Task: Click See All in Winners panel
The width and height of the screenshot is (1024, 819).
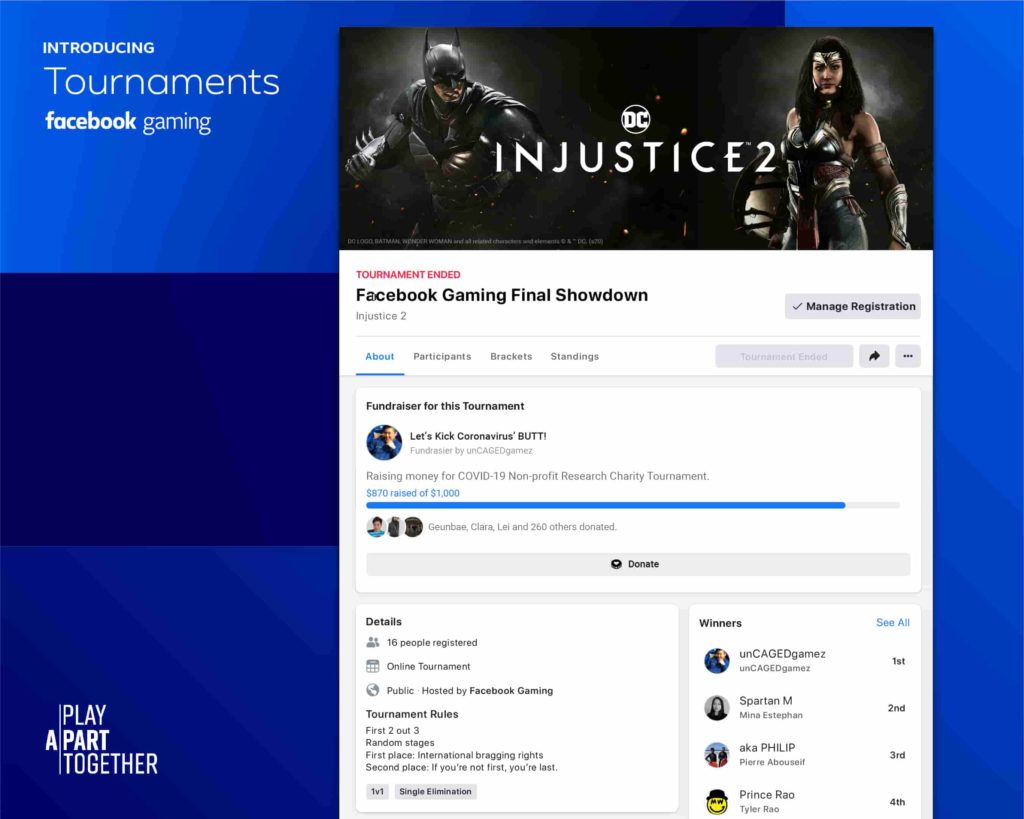Action: point(892,623)
